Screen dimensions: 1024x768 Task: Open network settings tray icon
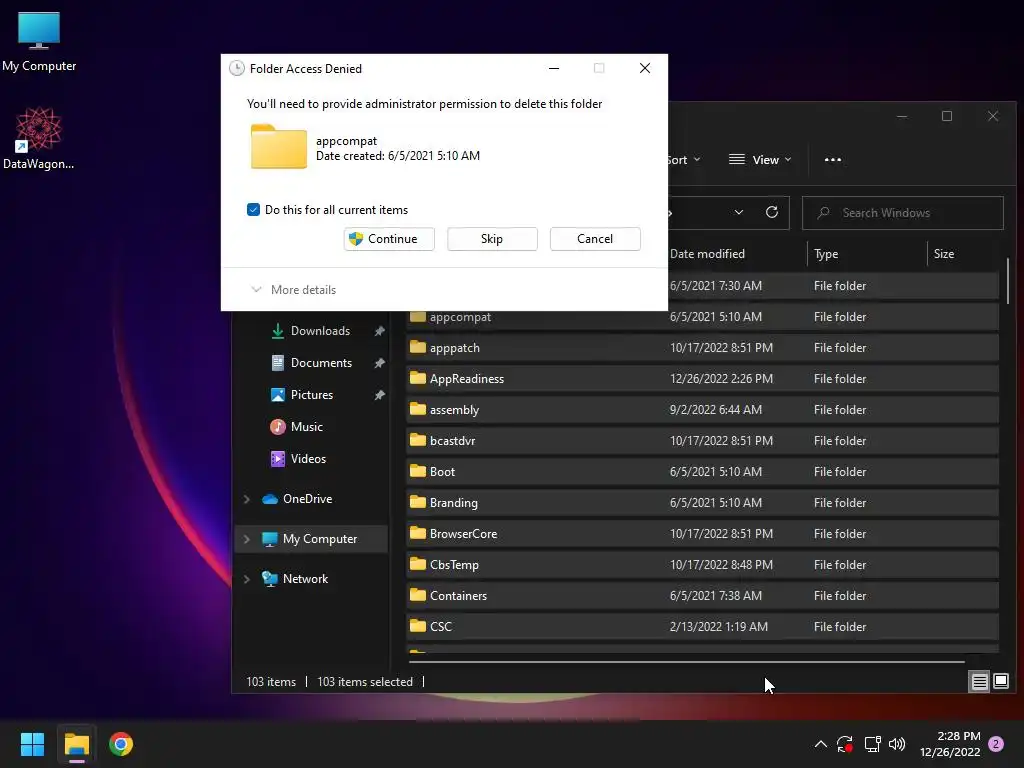pos(872,744)
